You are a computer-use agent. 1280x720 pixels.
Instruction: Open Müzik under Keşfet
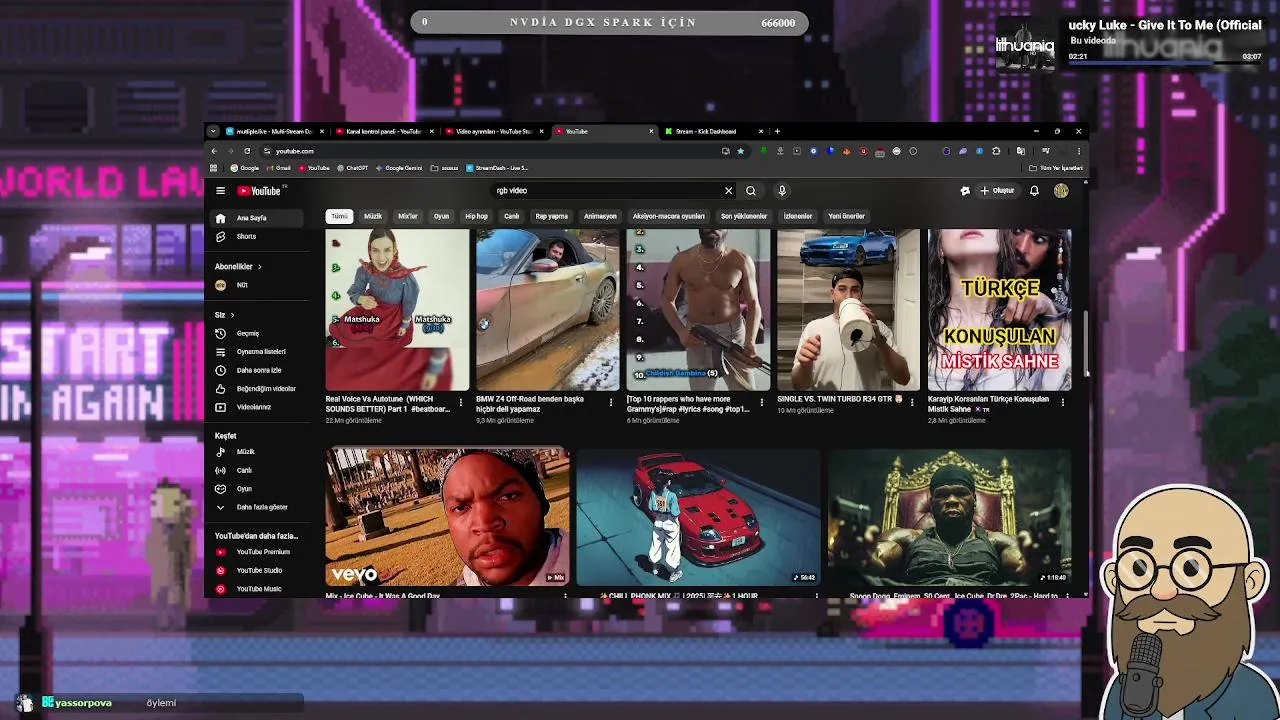coord(255,451)
